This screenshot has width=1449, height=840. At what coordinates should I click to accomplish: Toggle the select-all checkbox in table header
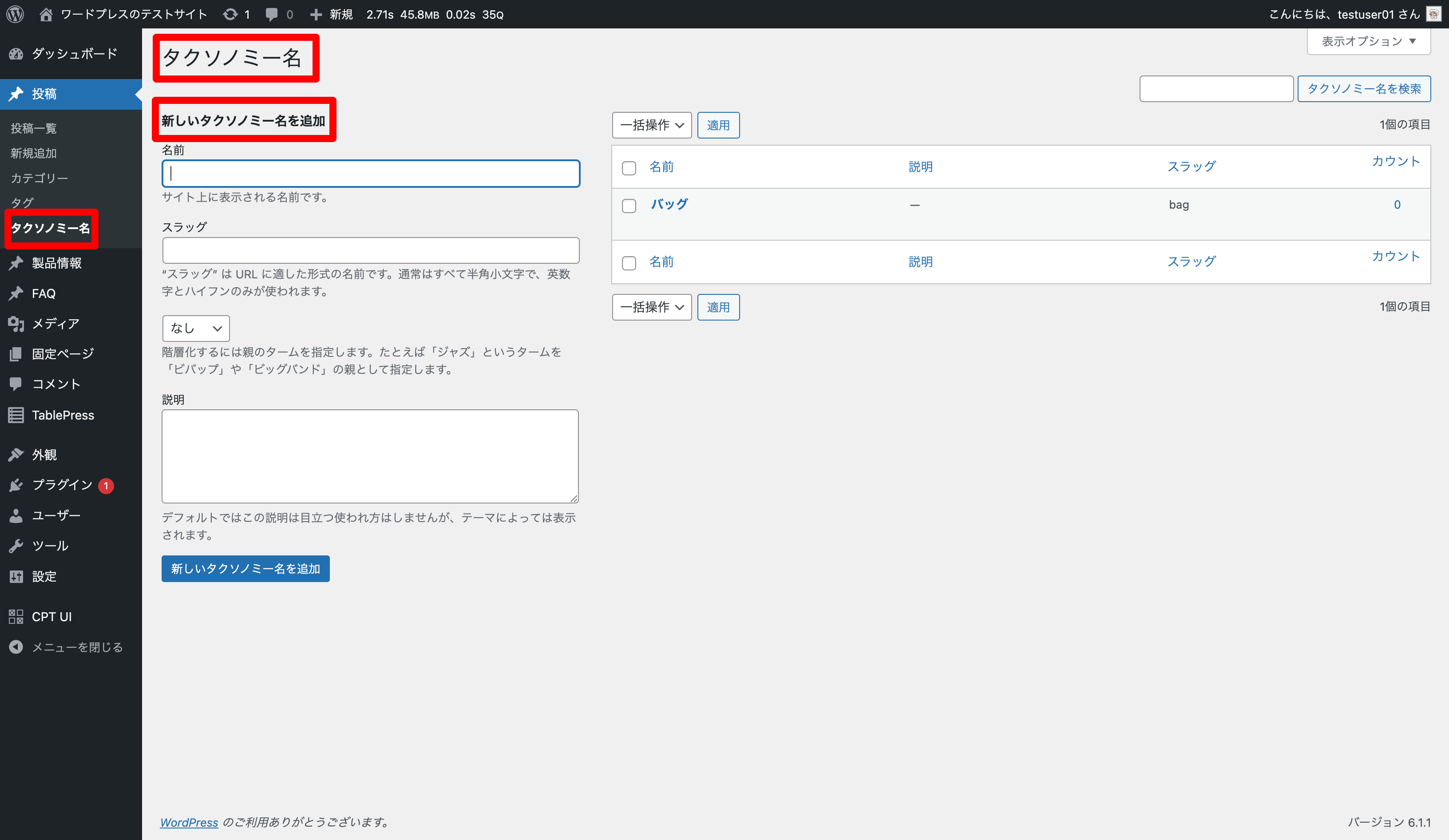629,168
